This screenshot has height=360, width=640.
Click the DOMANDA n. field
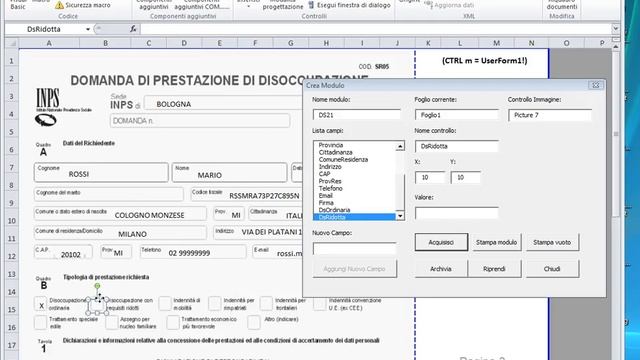point(200,121)
